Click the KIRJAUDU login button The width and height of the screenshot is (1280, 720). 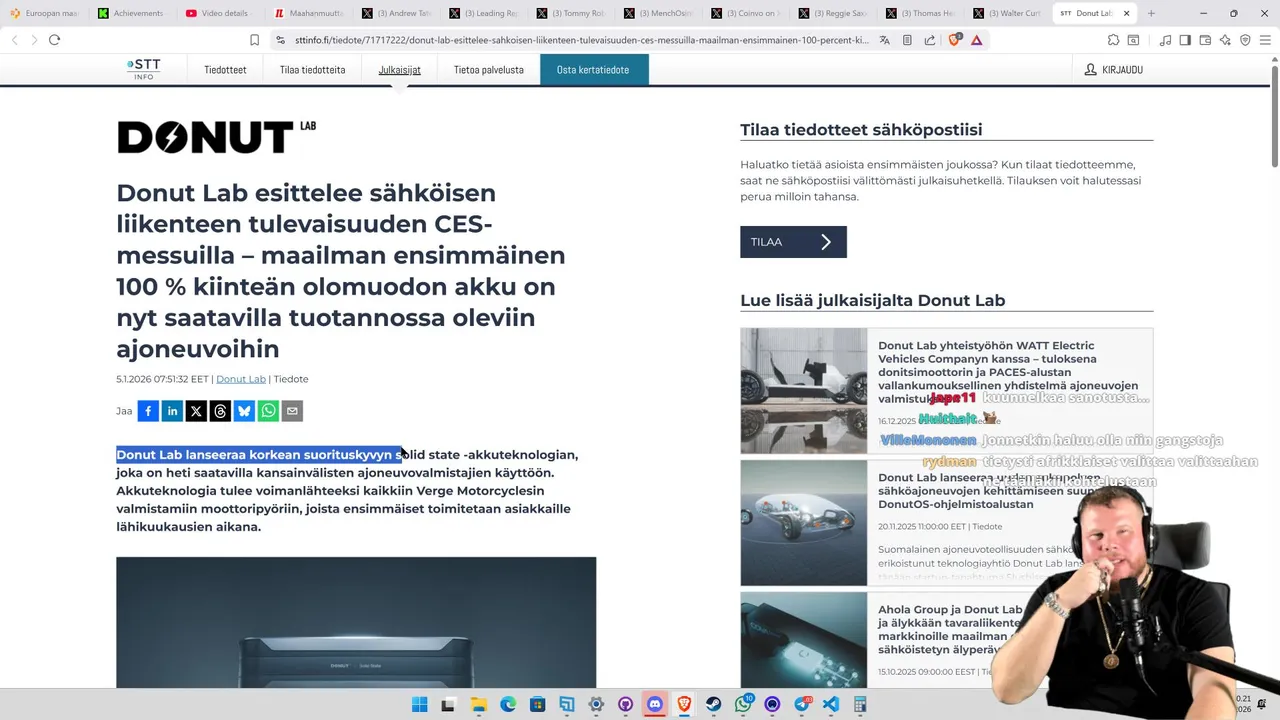point(1113,70)
